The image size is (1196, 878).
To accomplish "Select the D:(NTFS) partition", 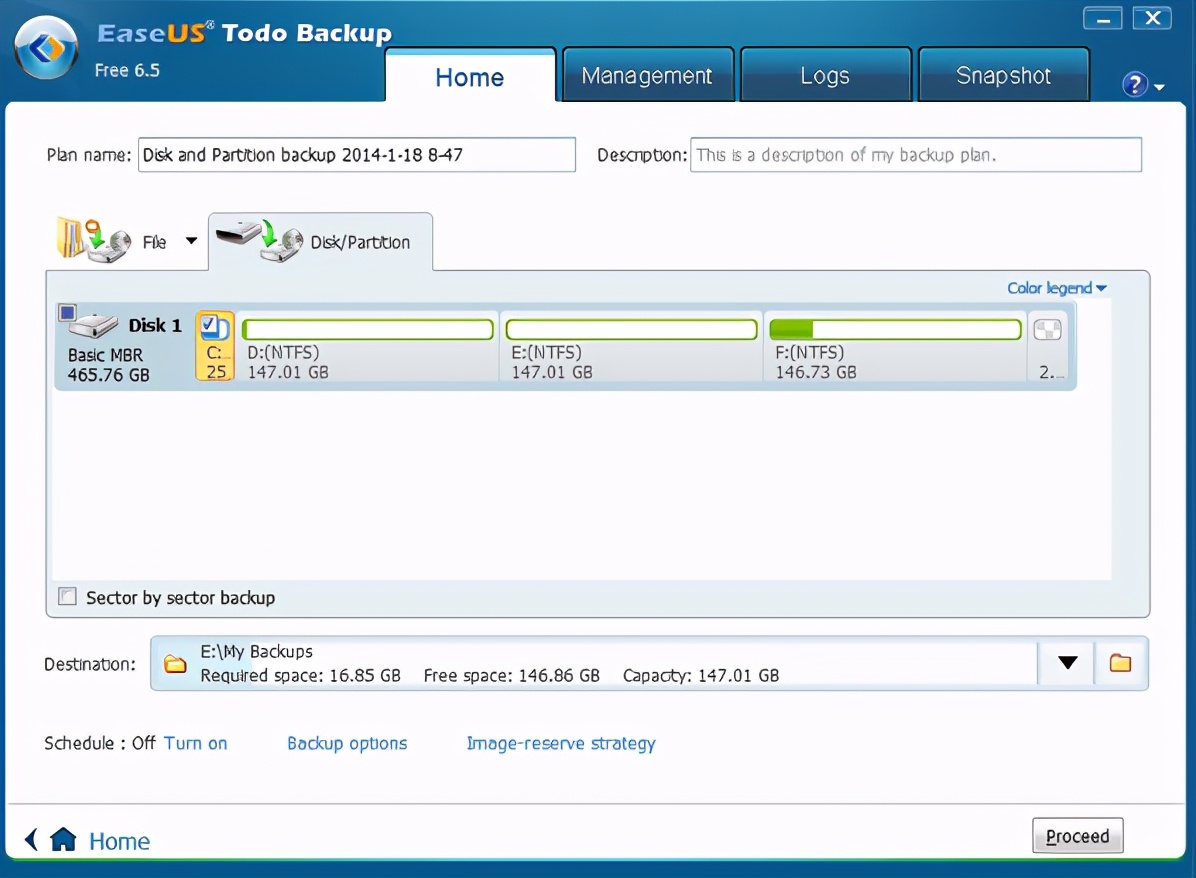I will tap(367, 347).
